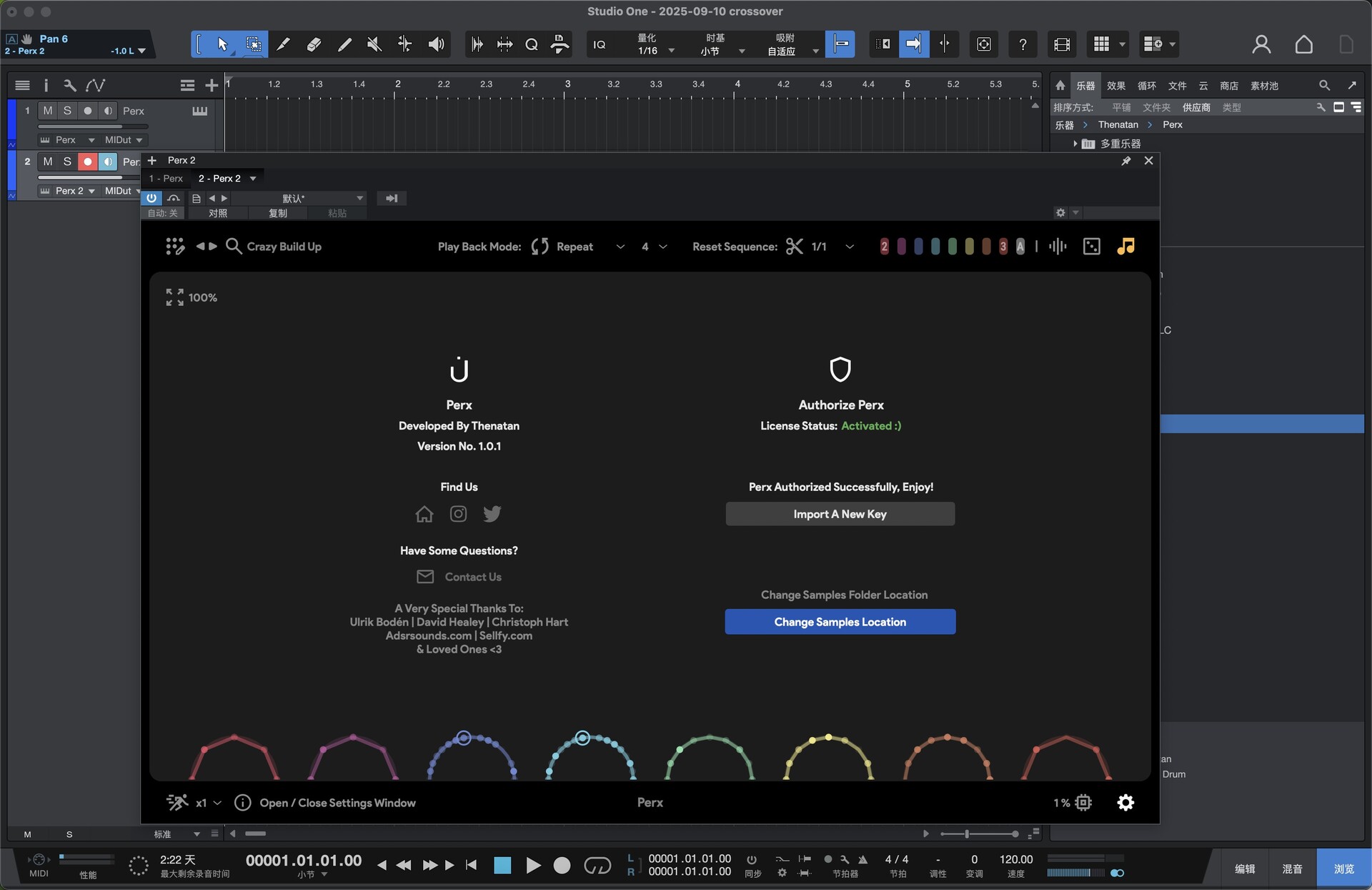Open the video player film icon
1372x890 pixels.
(x=1062, y=44)
